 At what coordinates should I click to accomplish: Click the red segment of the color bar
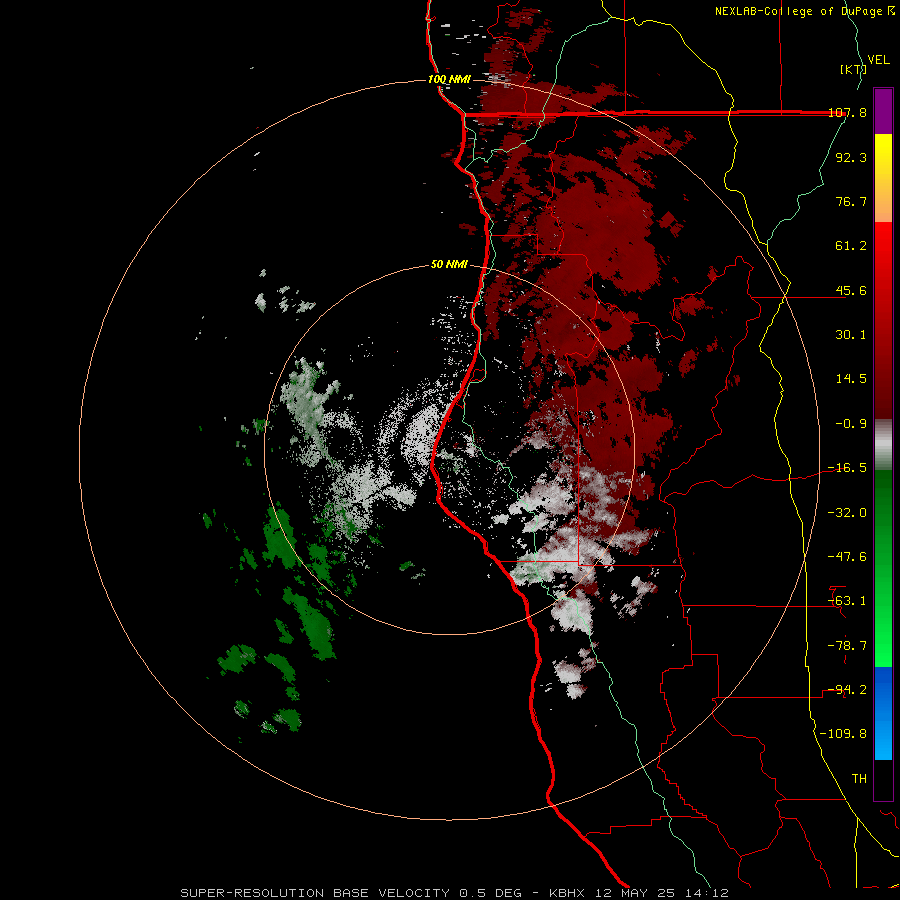pos(883,320)
